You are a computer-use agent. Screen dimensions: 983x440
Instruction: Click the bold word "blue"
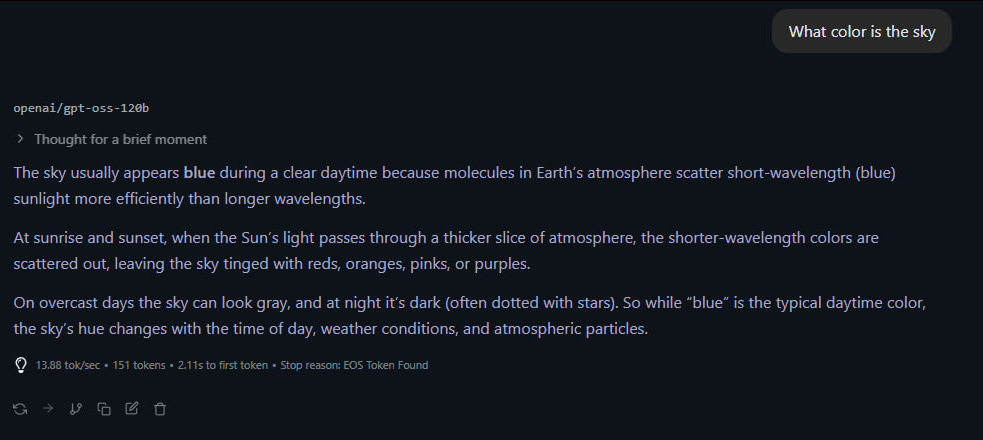click(x=200, y=172)
